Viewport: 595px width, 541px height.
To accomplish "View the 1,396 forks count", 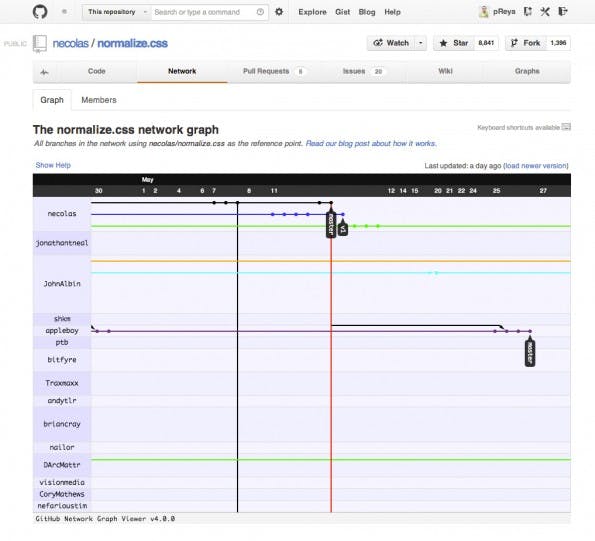I will coord(558,43).
